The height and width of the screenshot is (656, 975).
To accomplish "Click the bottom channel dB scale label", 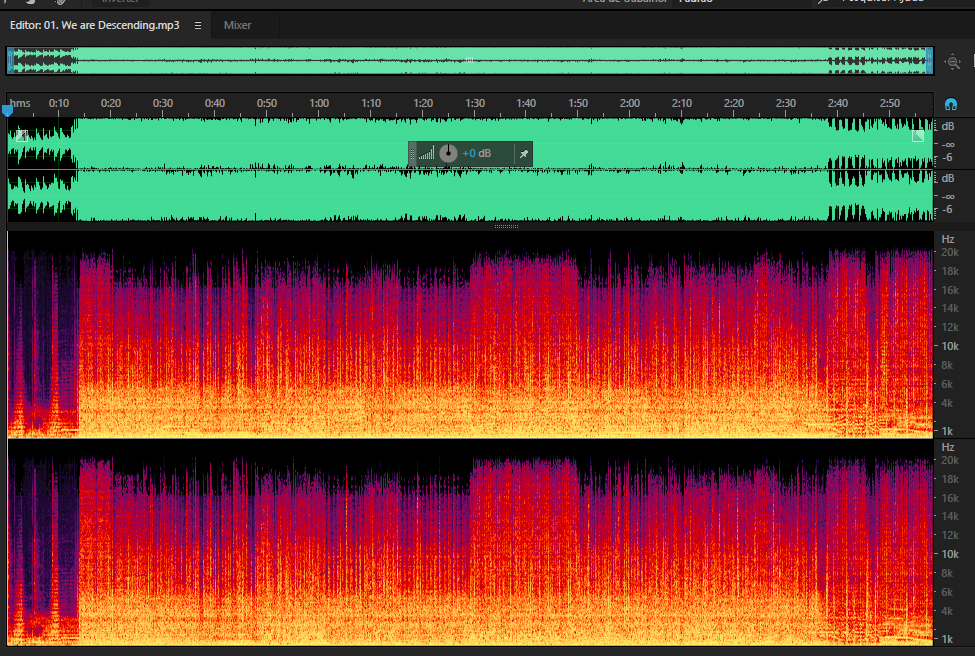I will pyautogui.click(x=948, y=178).
